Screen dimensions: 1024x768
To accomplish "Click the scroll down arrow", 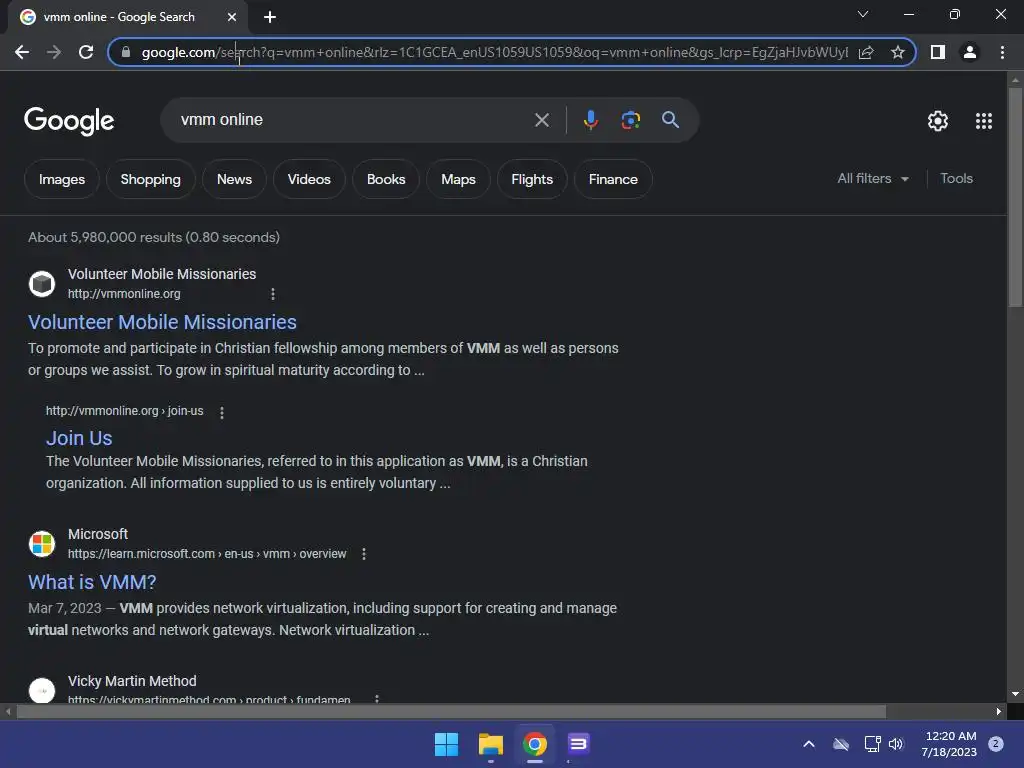I will (x=1015, y=694).
